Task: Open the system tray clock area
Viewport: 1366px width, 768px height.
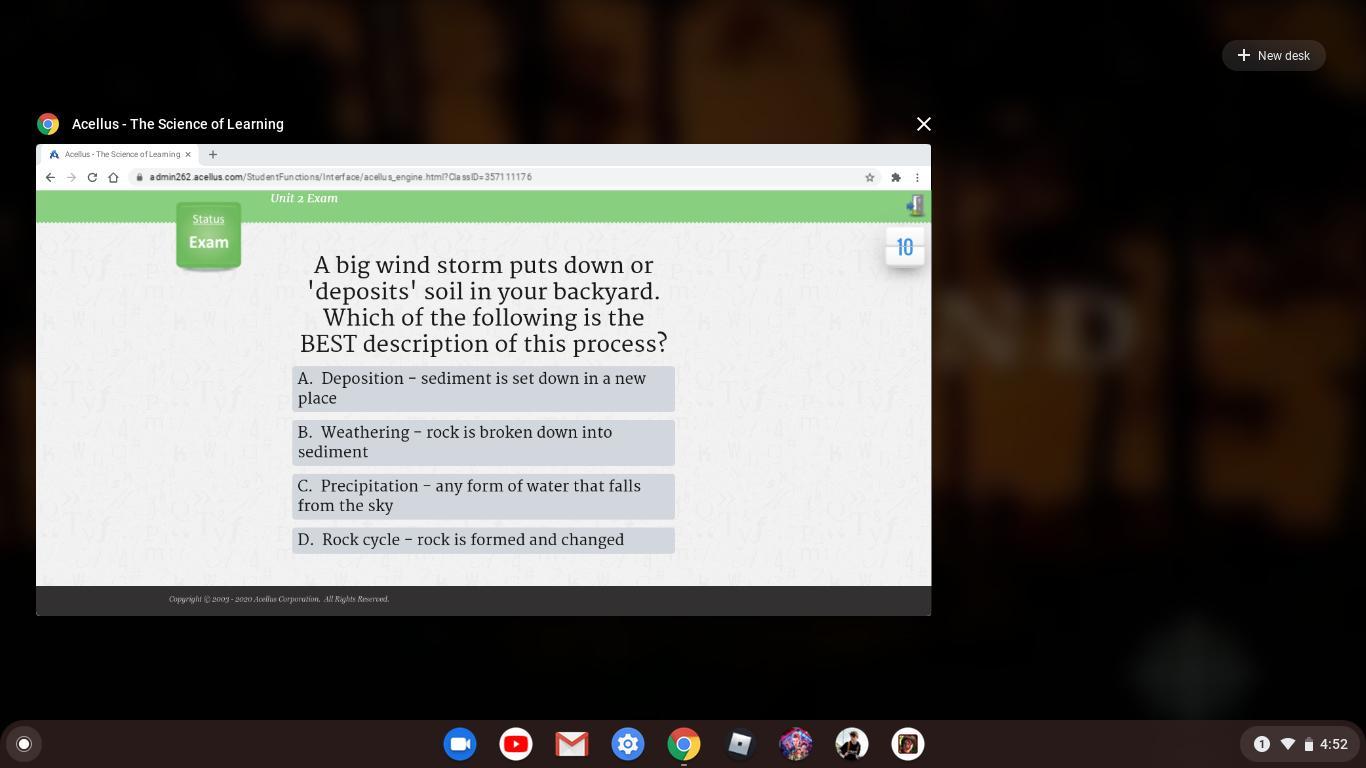Action: (1300, 744)
